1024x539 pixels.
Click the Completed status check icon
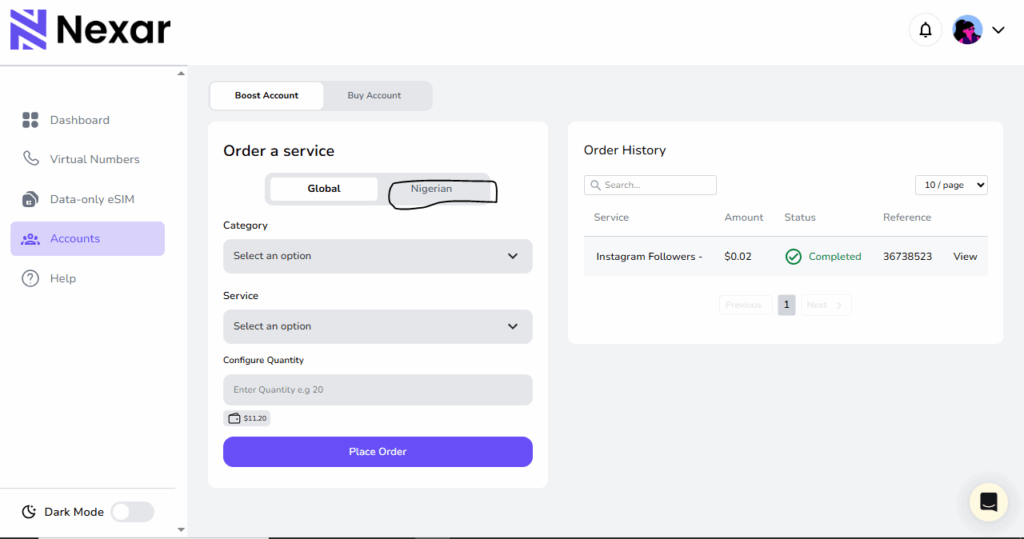(x=793, y=257)
